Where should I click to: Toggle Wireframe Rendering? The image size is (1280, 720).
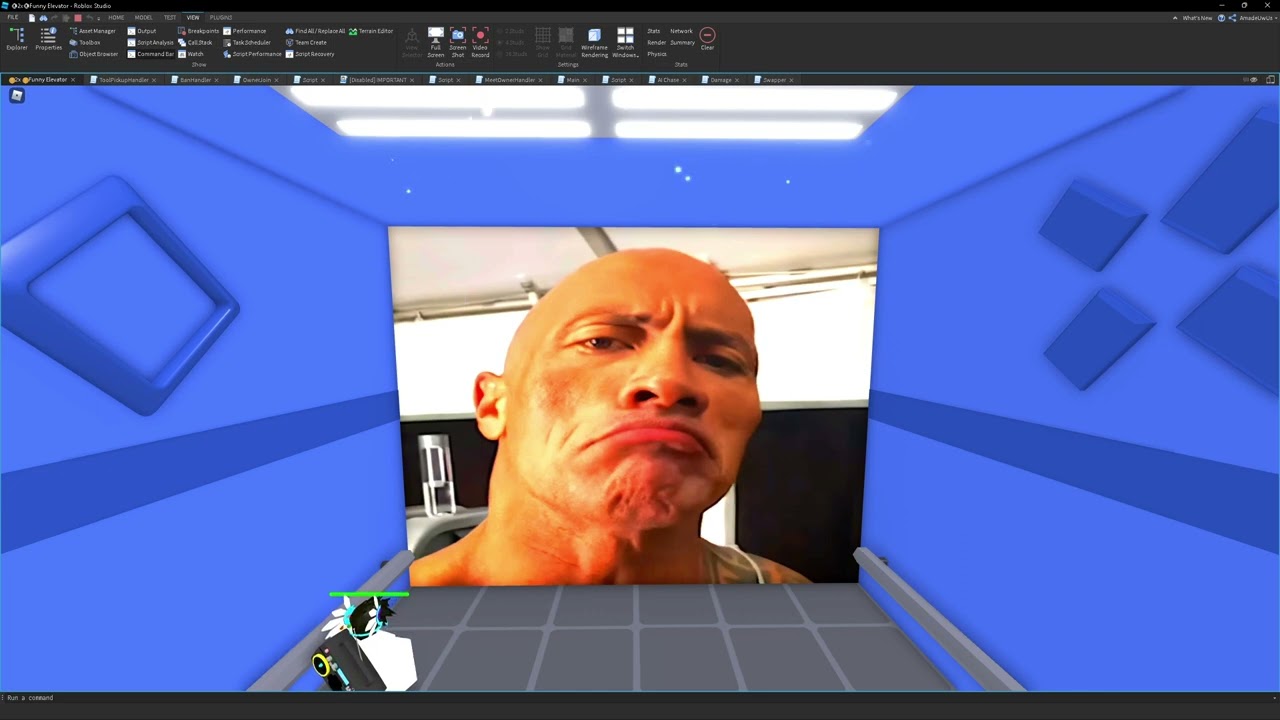[x=594, y=43]
